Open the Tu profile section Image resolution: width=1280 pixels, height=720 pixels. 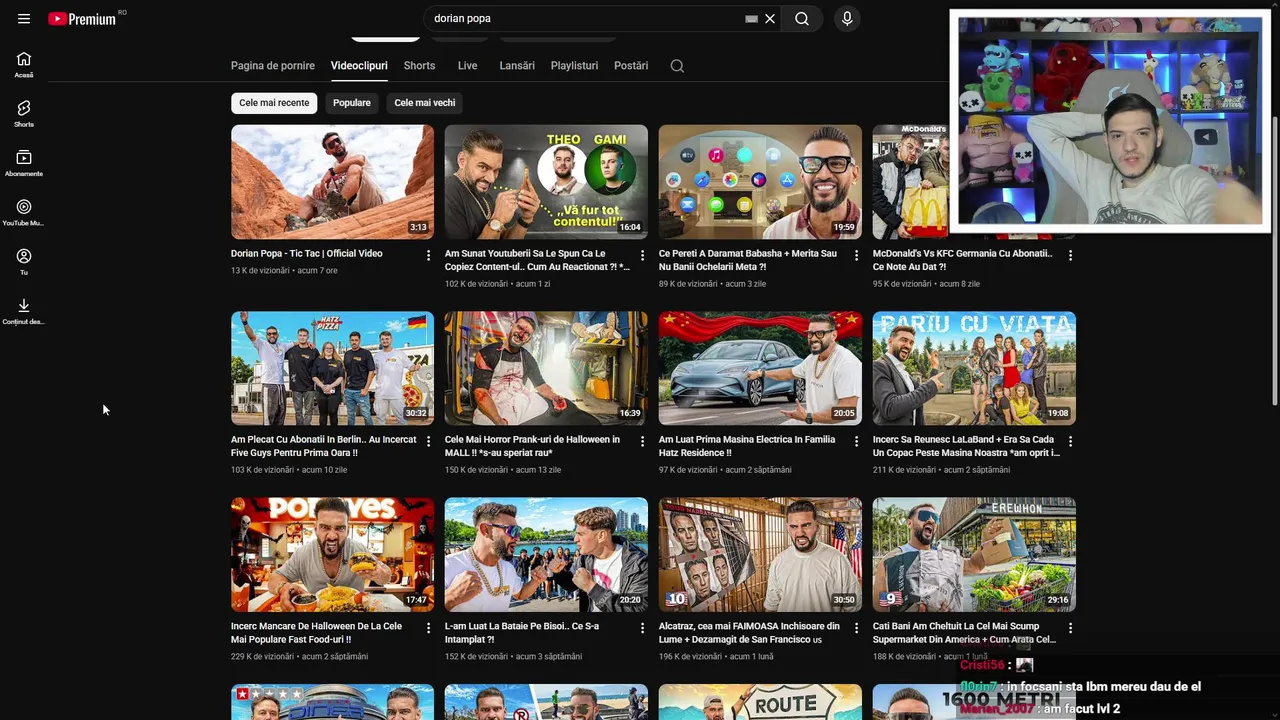click(24, 262)
